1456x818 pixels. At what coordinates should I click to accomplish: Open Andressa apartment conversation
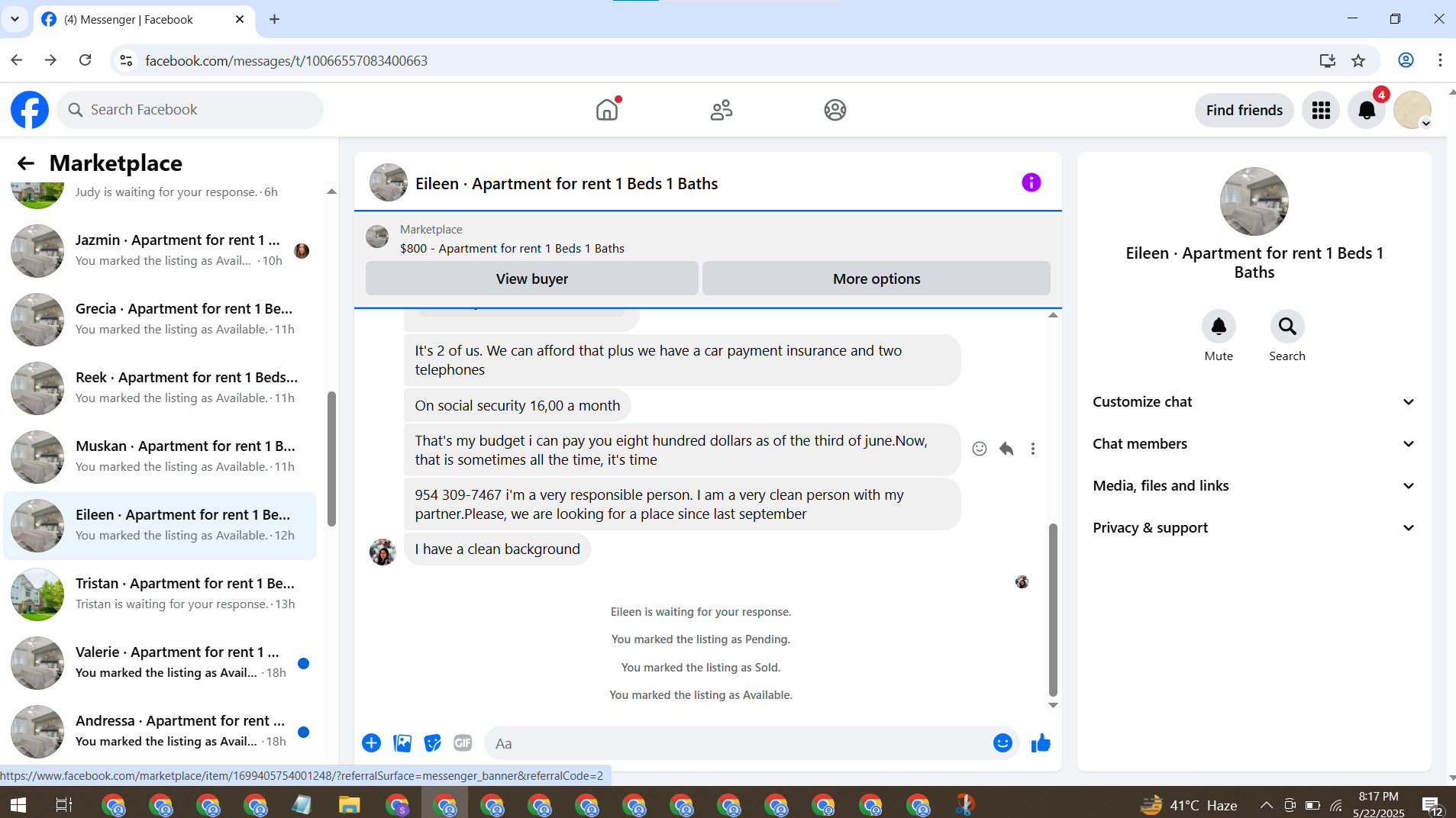pyautogui.click(x=160, y=731)
